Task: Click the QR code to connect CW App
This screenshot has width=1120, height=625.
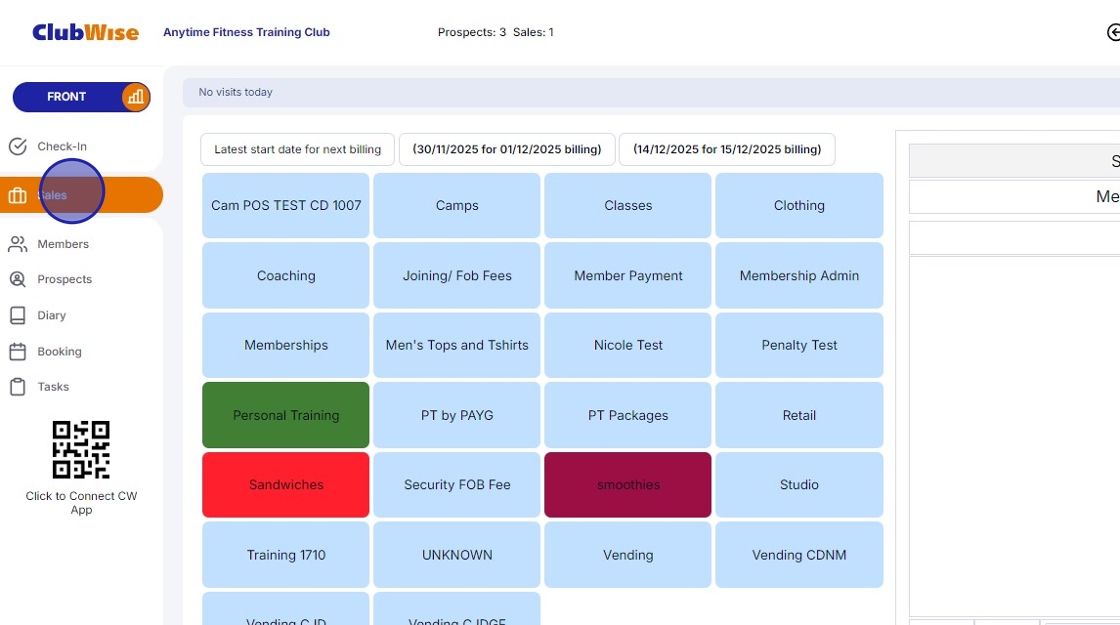Action: pyautogui.click(x=81, y=449)
